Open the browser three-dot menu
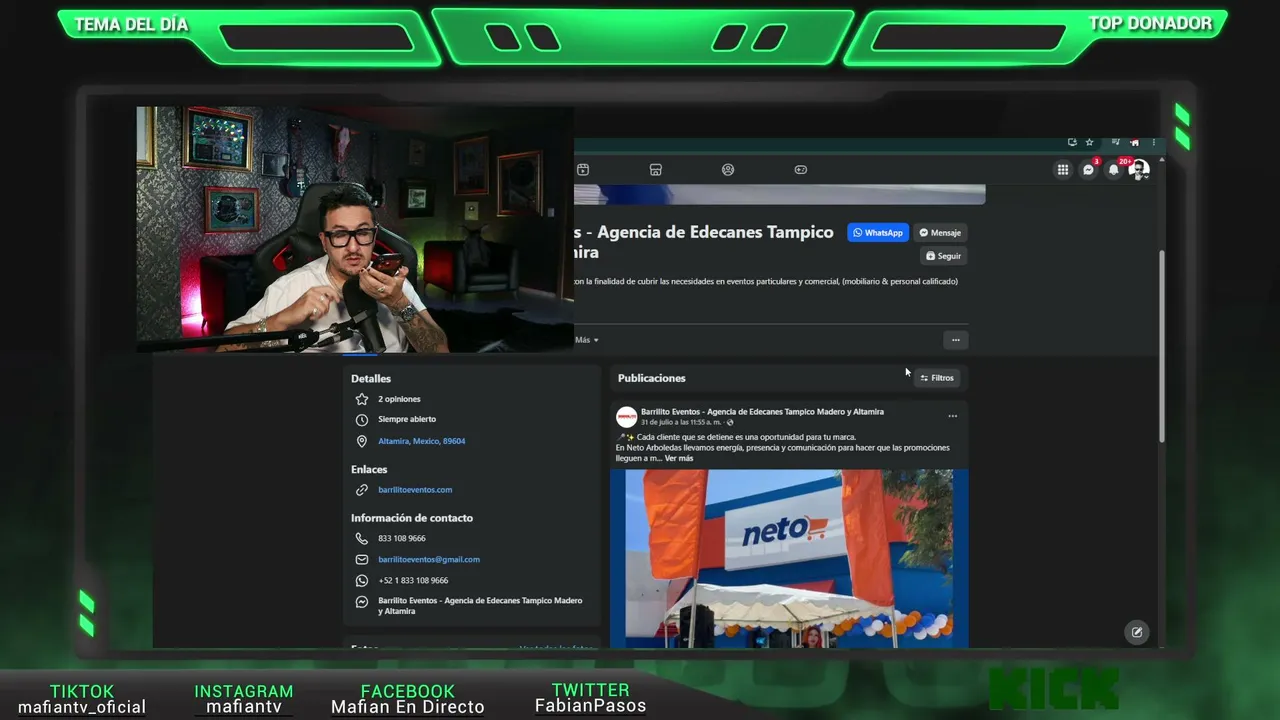This screenshot has height=720, width=1280. tap(1154, 142)
